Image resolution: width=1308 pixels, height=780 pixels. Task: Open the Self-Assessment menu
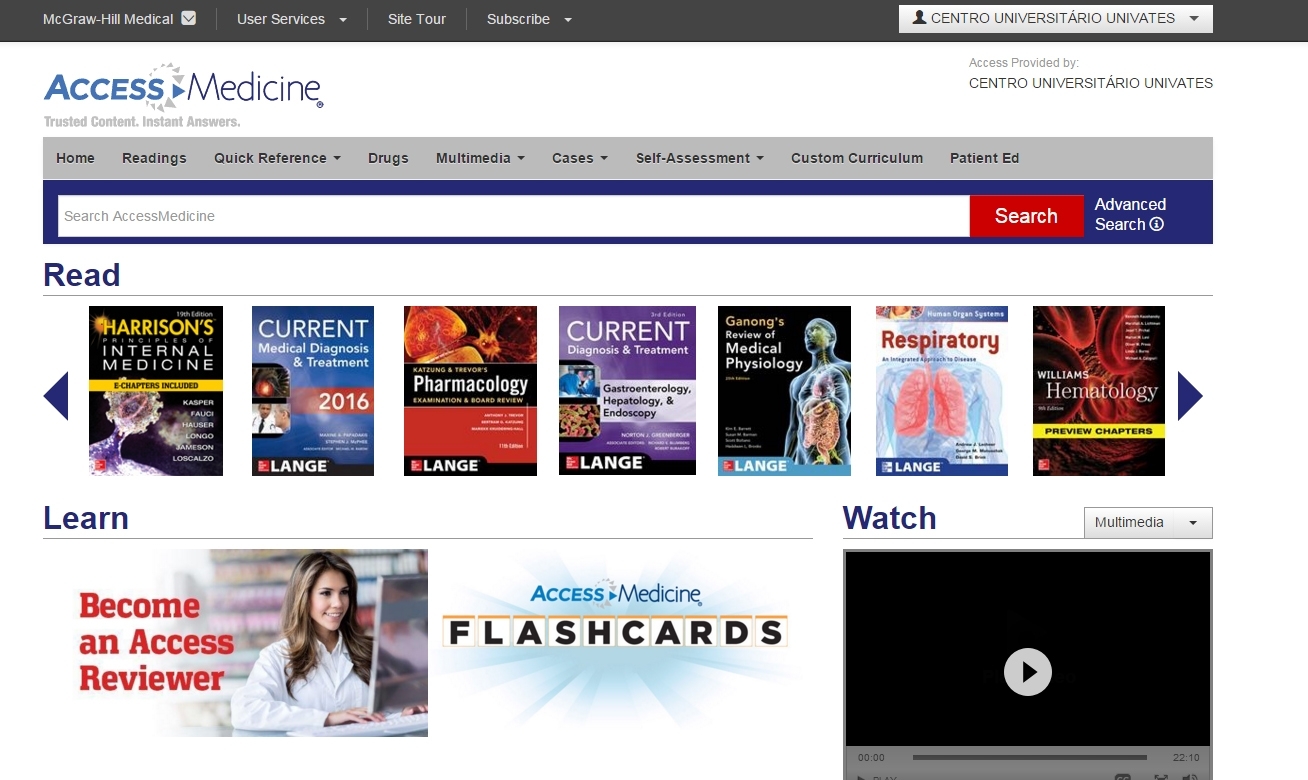point(699,158)
